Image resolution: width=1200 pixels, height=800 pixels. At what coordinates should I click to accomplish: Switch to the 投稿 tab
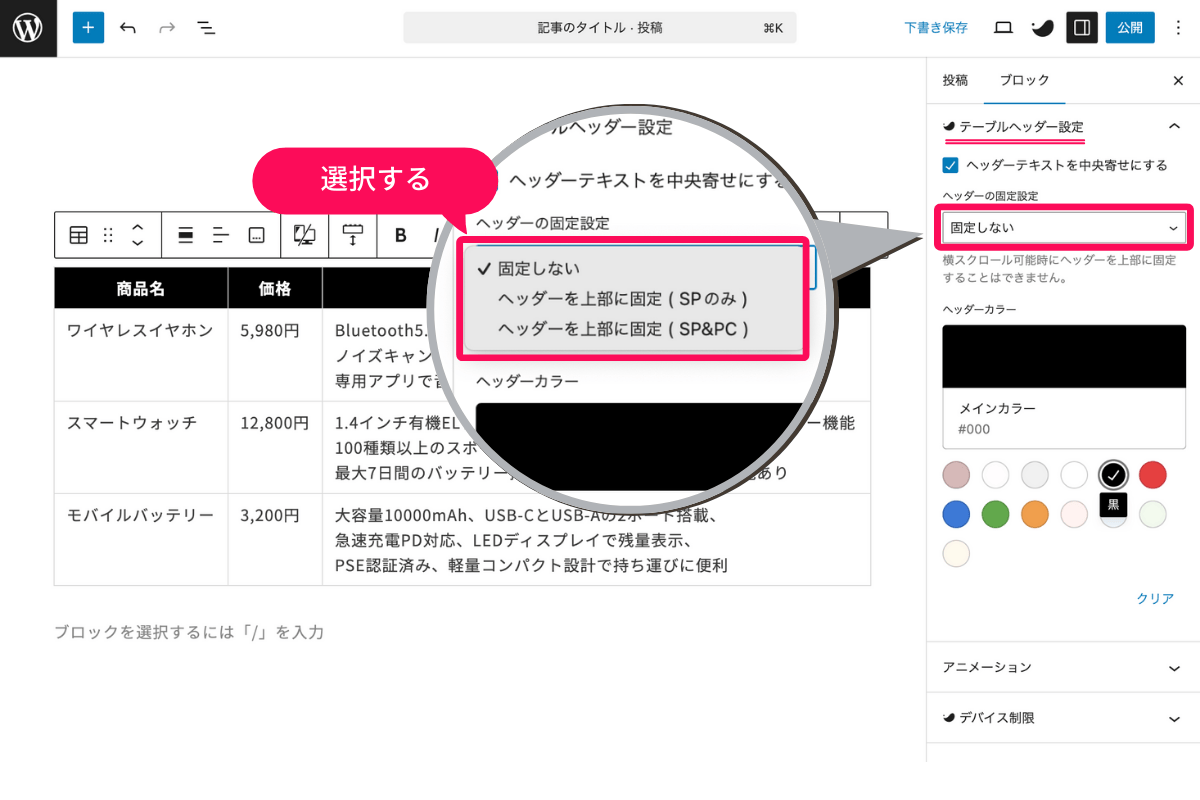[955, 80]
